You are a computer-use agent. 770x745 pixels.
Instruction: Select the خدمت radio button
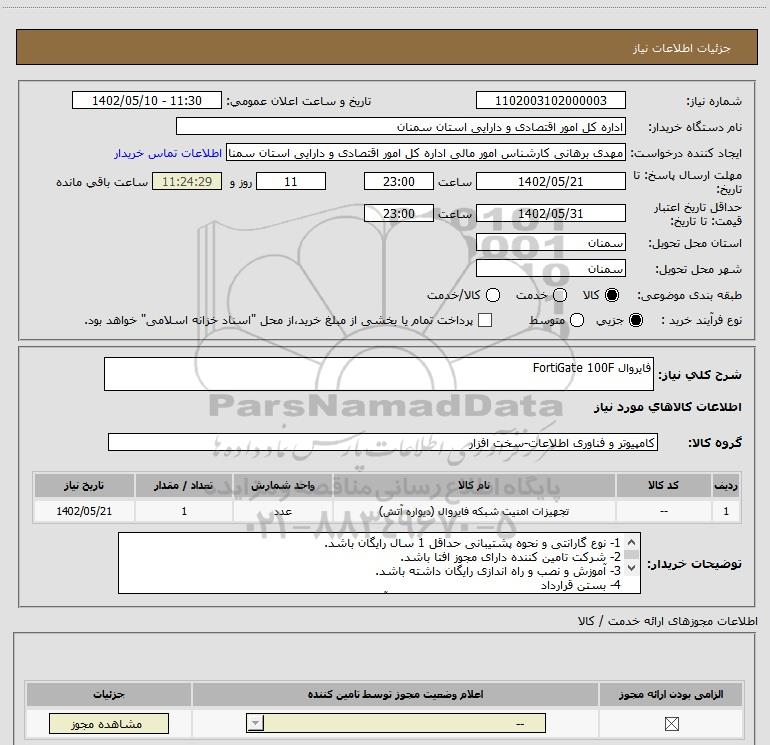click(x=560, y=295)
